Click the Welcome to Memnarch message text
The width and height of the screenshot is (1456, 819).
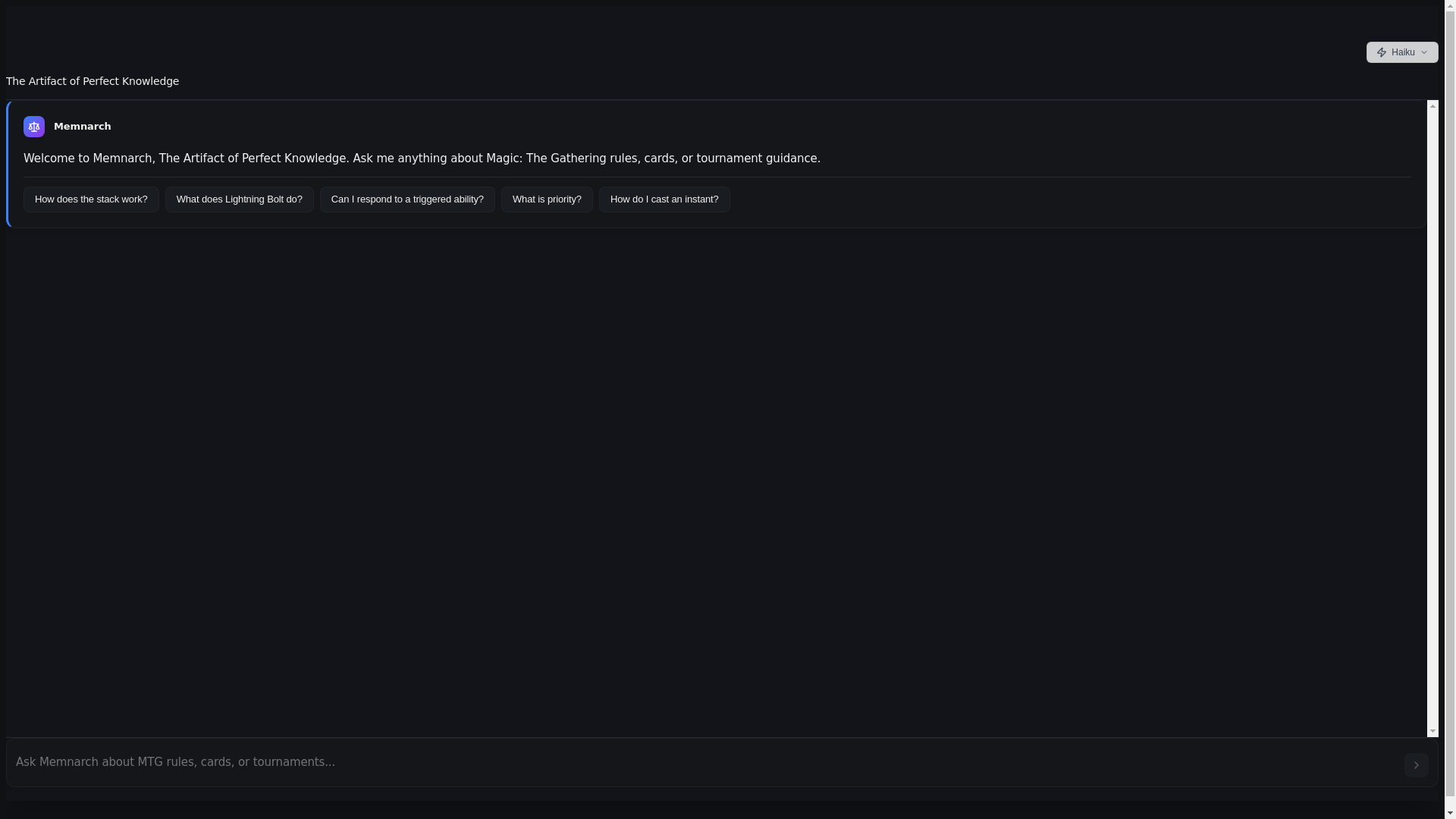(422, 158)
